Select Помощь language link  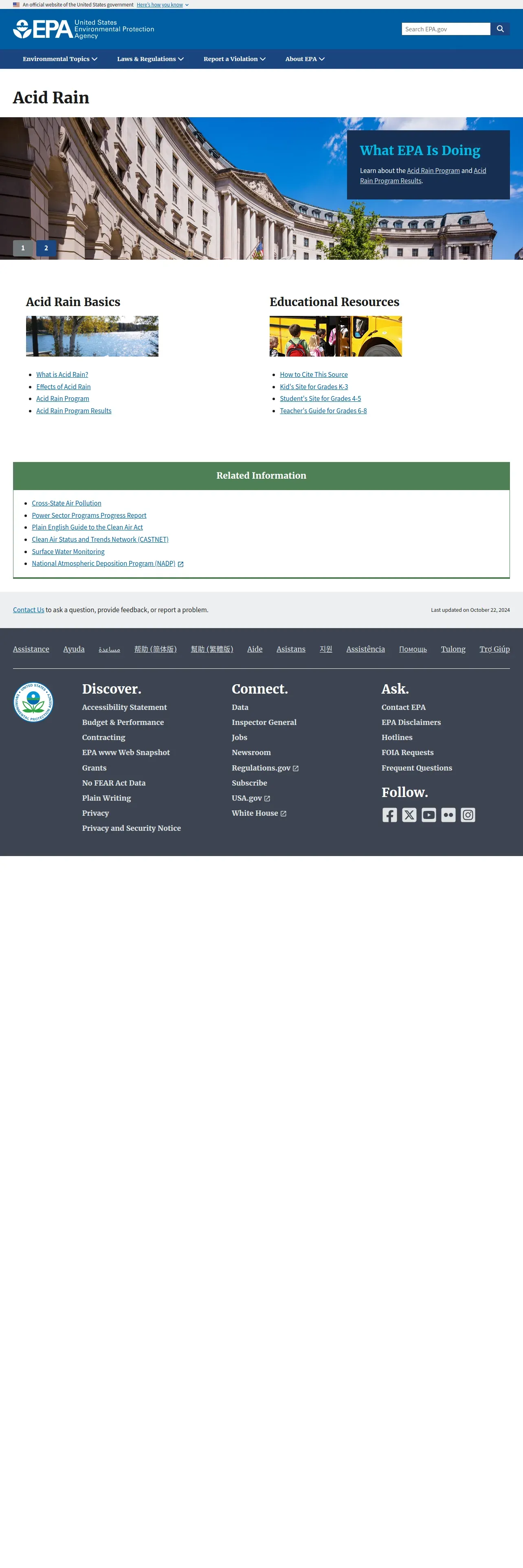coord(413,650)
